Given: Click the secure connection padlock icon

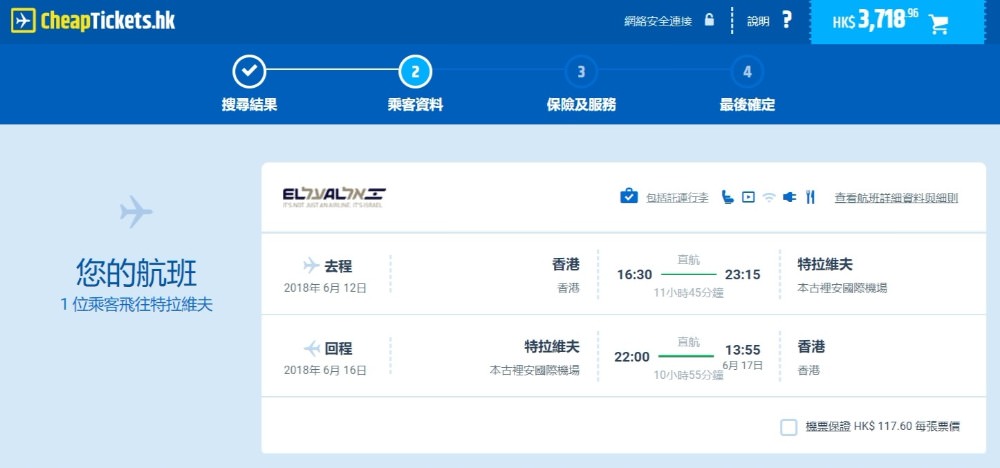Looking at the screenshot, I should tap(709, 20).
